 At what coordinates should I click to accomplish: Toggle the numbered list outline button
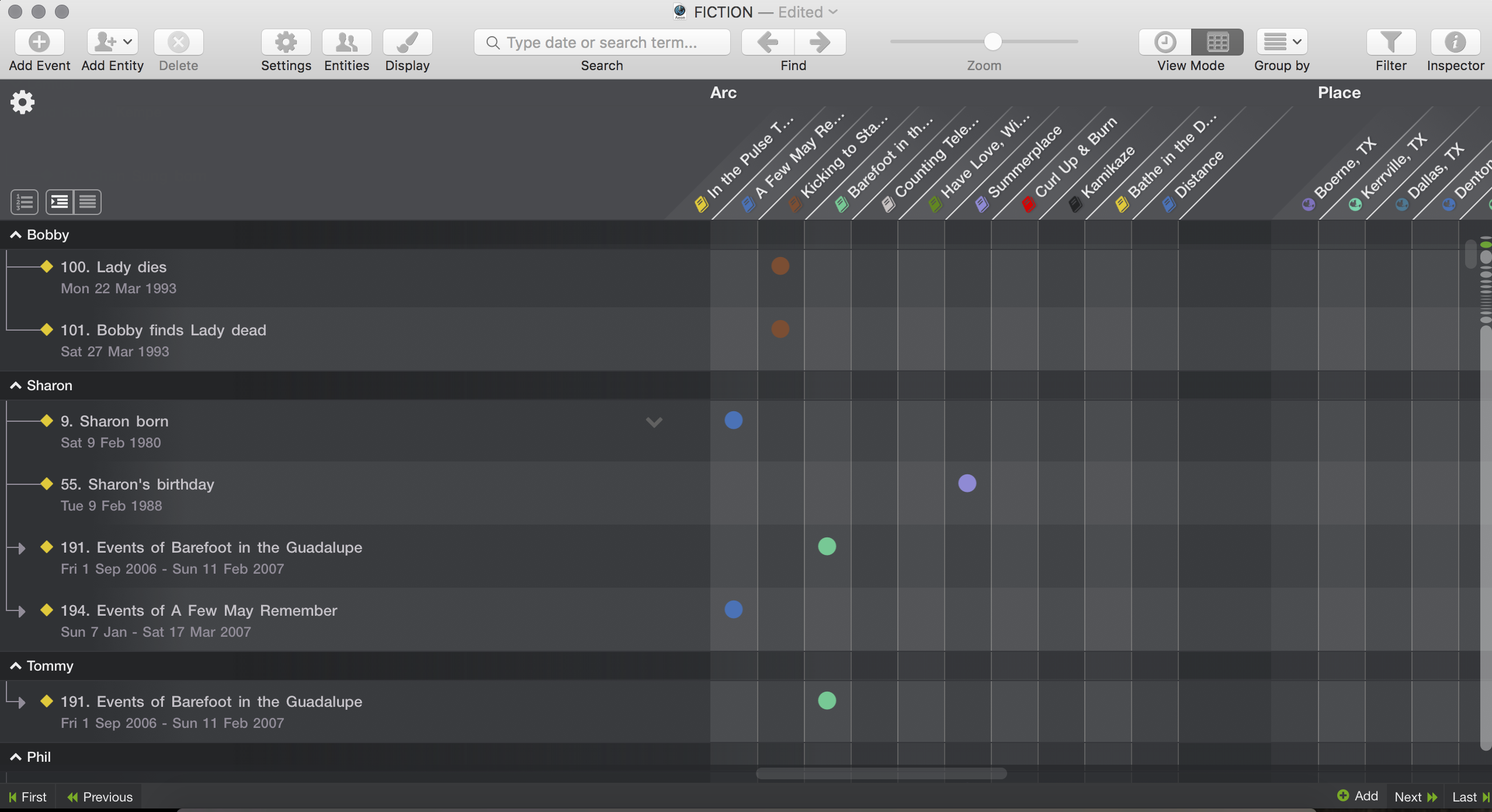click(x=25, y=202)
